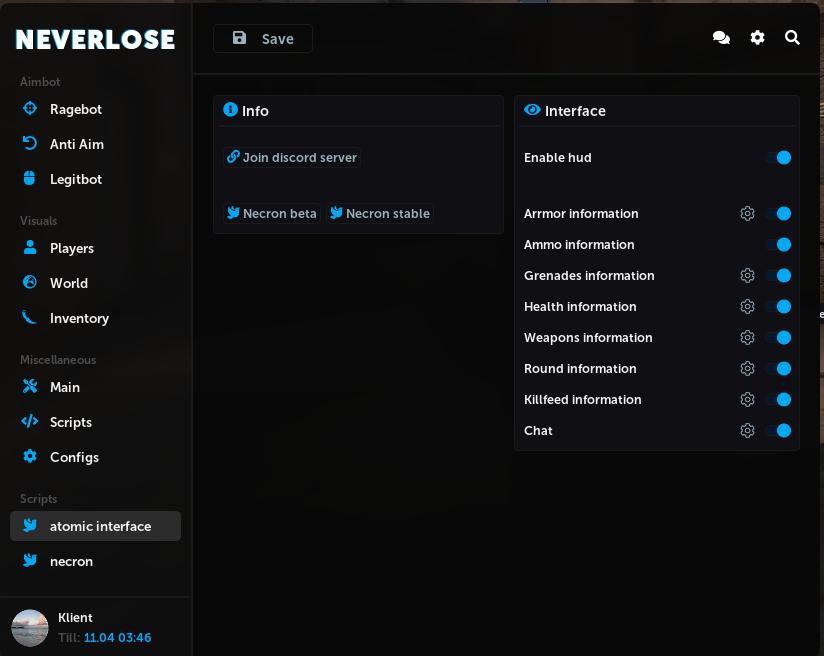The width and height of the screenshot is (824, 656).
Task: Open the chat messages icon in top bar
Action: click(x=721, y=37)
